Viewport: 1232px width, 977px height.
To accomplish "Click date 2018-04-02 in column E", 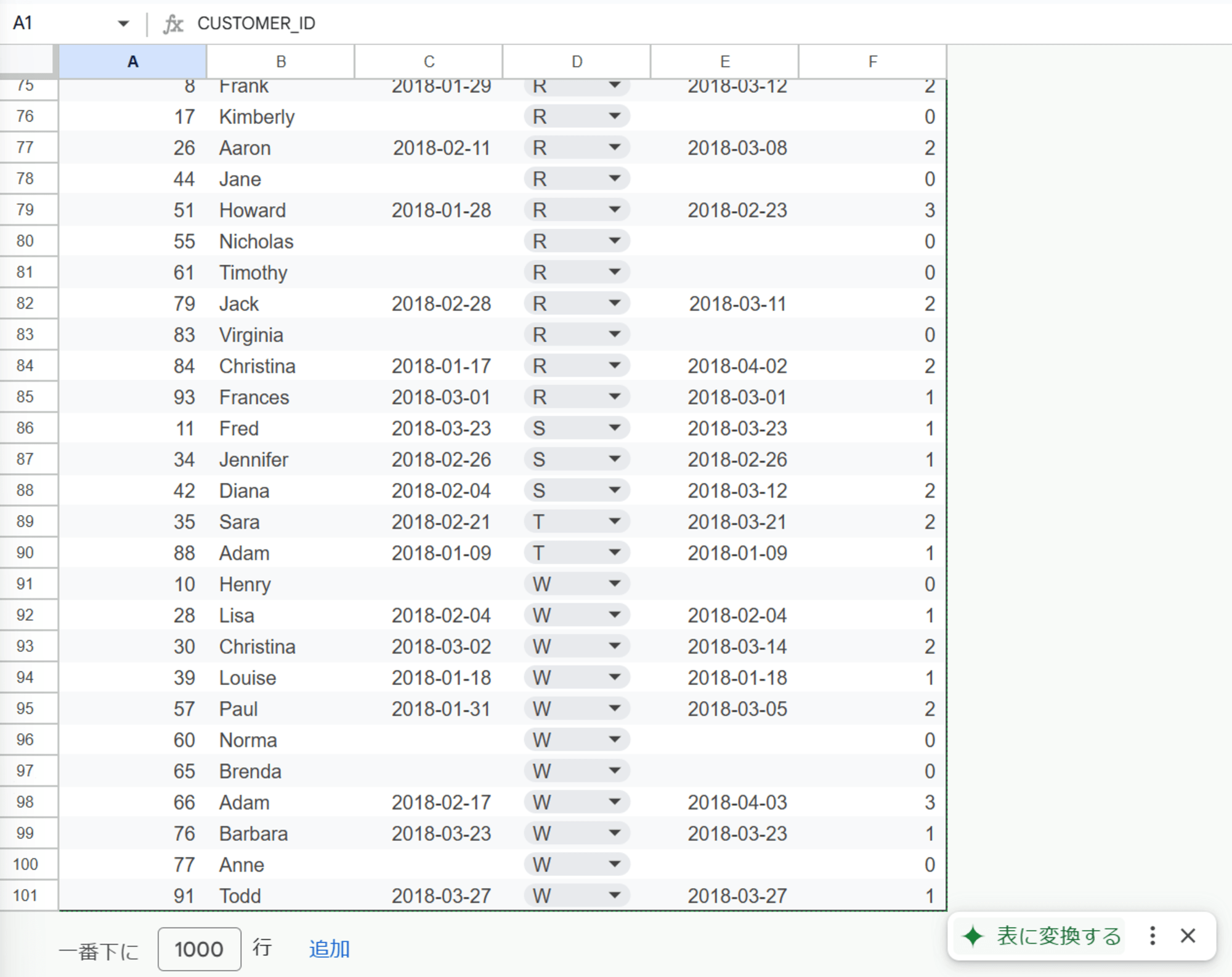I will [737, 366].
